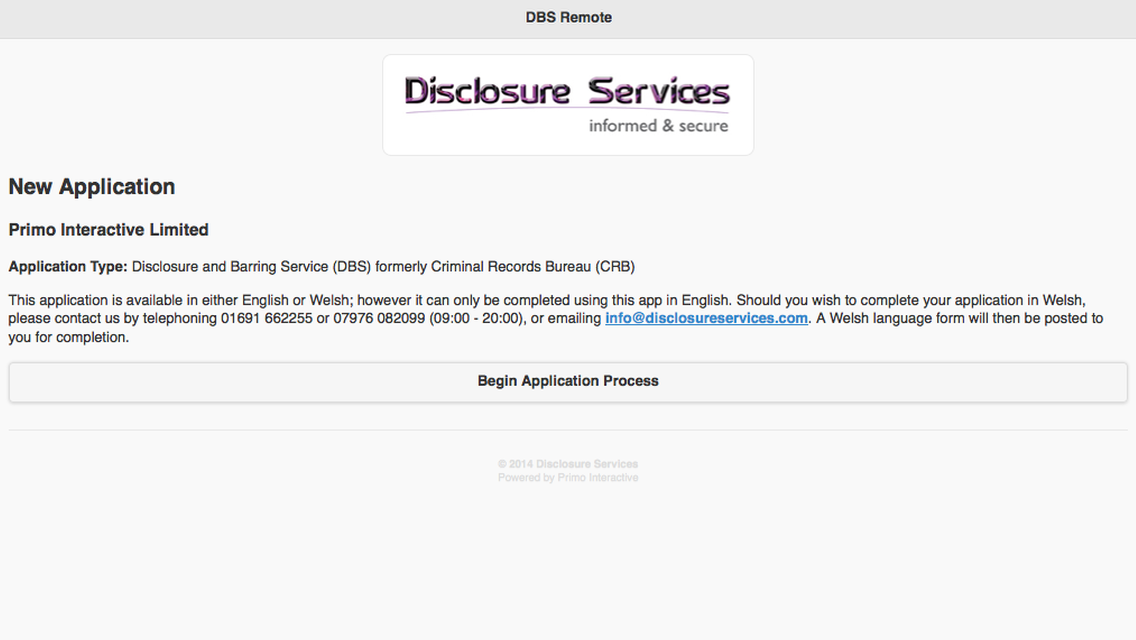This screenshot has width=1136, height=640.
Task: Click the Powered by Primo Interactive text
Action: [x=568, y=478]
